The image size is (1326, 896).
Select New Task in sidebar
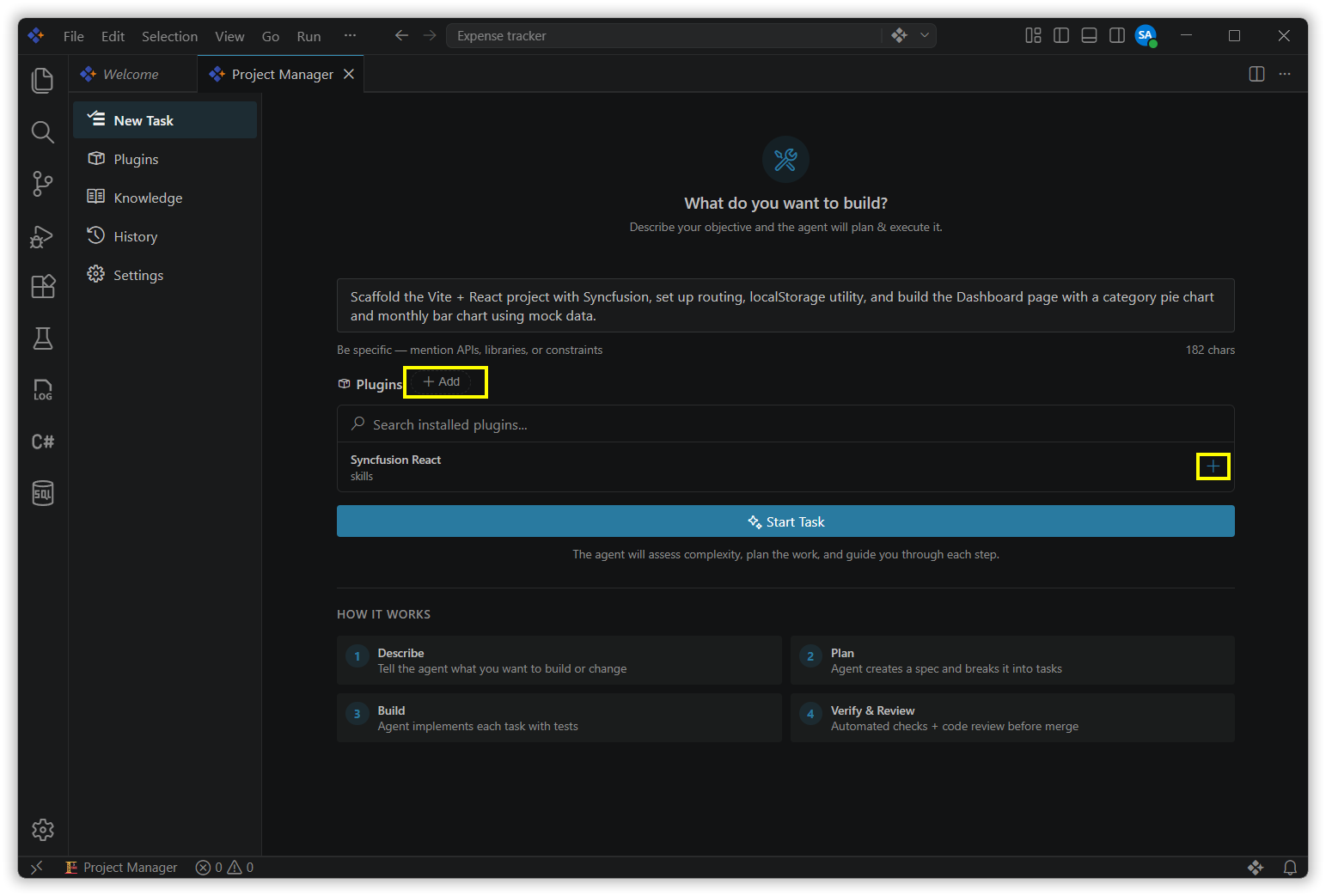(165, 120)
